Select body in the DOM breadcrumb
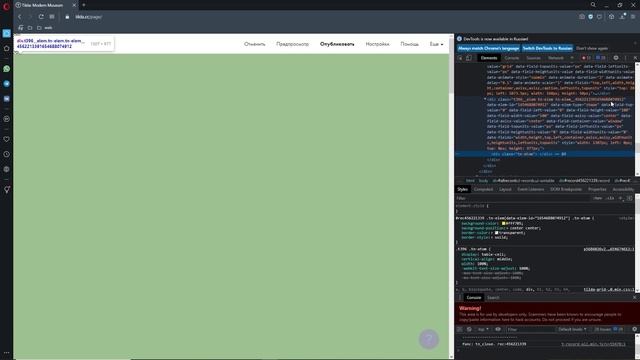Viewport: 640px width, 360px height. click(483, 180)
